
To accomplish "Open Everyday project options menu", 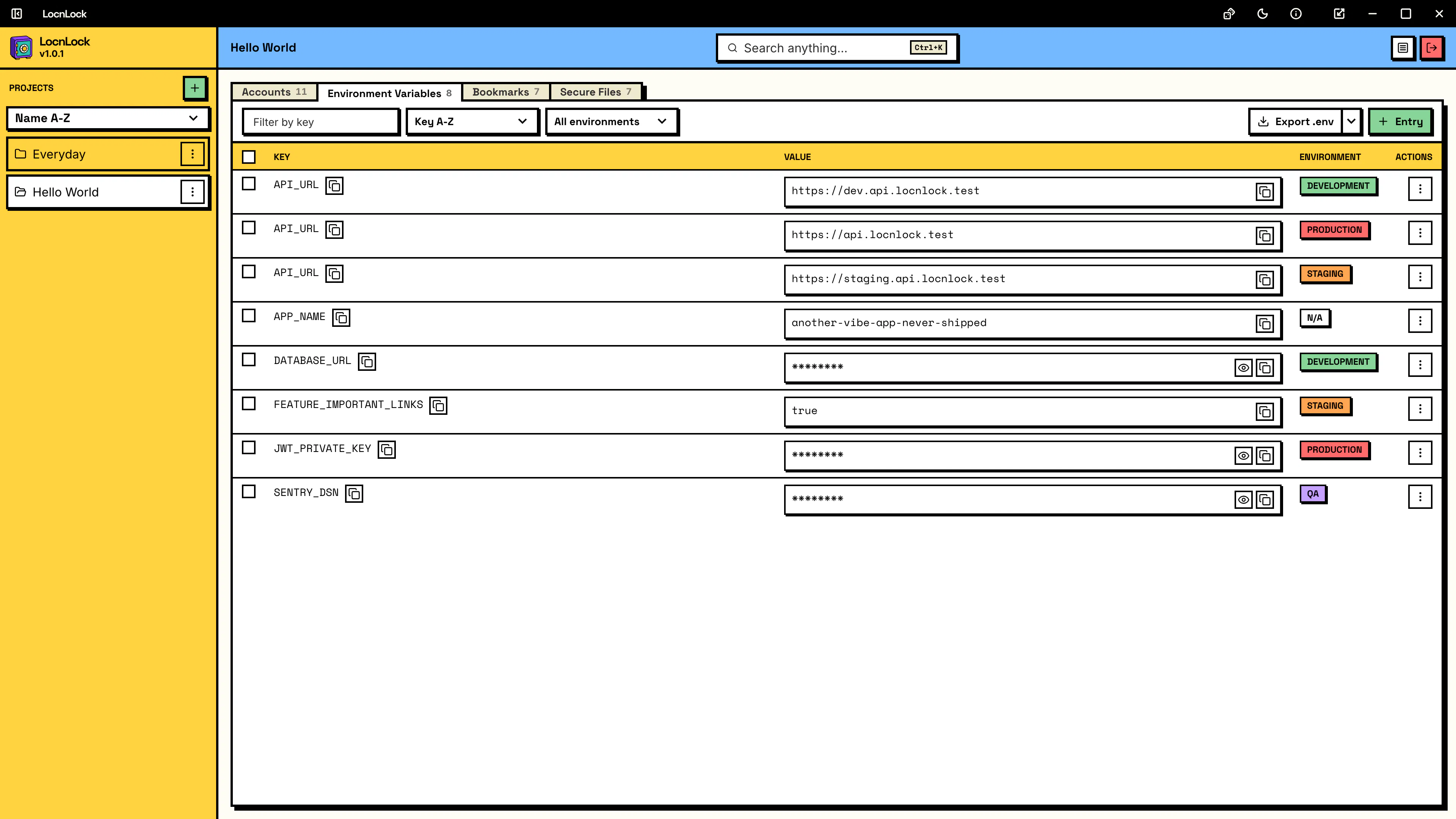I will tap(192, 154).
